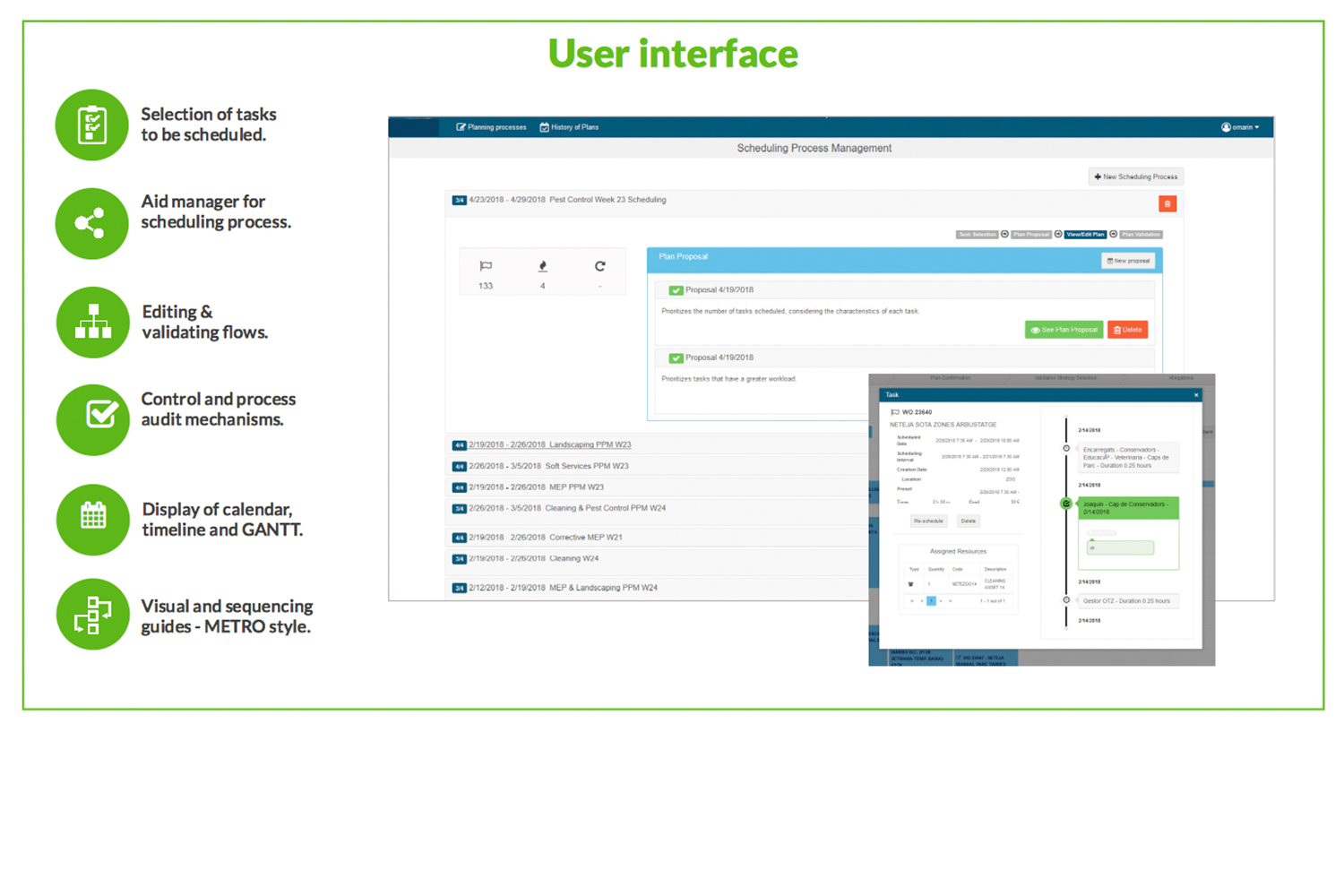This screenshot has width=1344, height=896.
Task: Select the Plan Validation step tab
Action: tap(1142, 235)
